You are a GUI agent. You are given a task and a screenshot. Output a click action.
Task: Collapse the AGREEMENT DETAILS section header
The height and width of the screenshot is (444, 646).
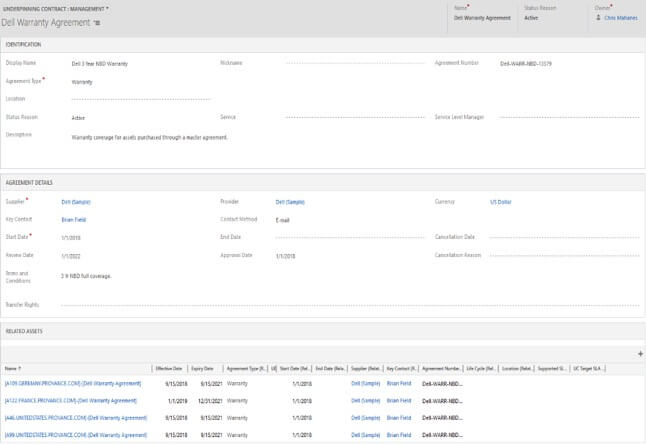pos(29,182)
